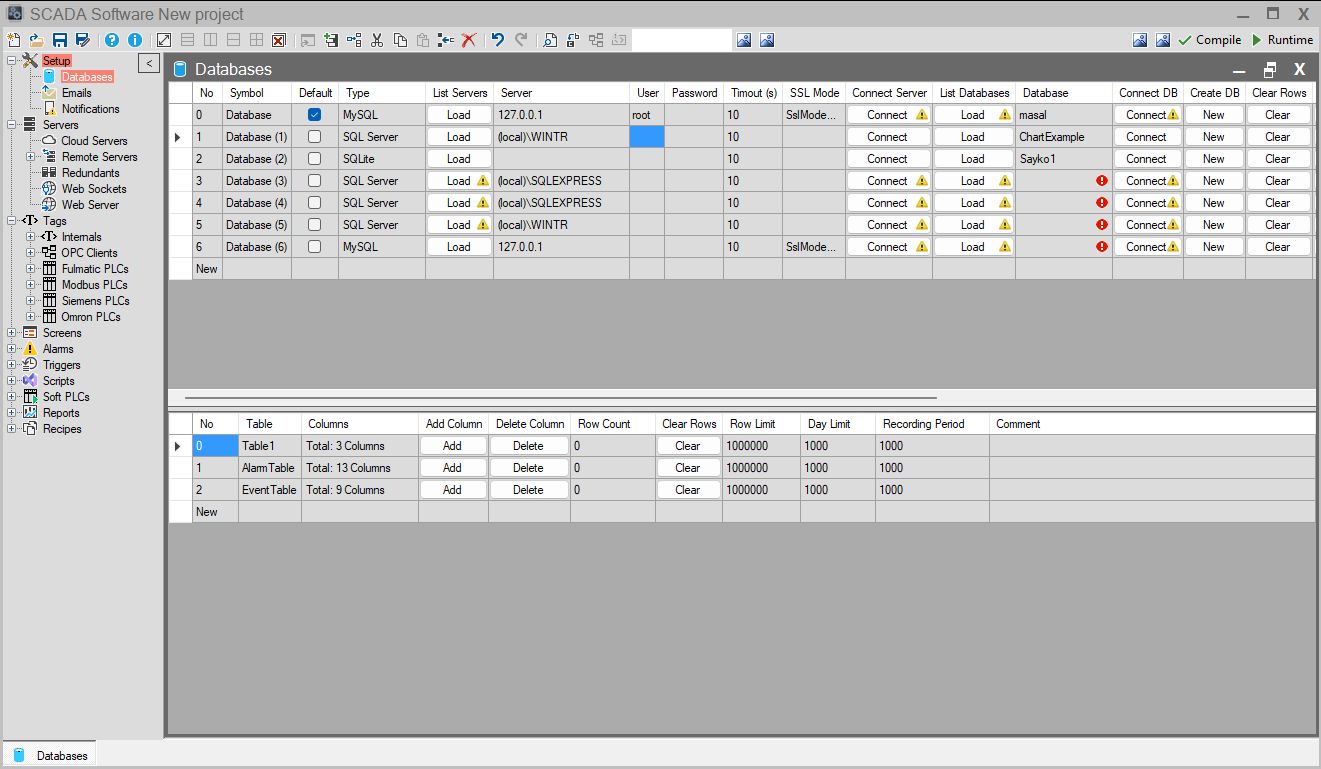Open the blue Help question mark icon
Image resolution: width=1321 pixels, height=769 pixels.
click(x=112, y=40)
